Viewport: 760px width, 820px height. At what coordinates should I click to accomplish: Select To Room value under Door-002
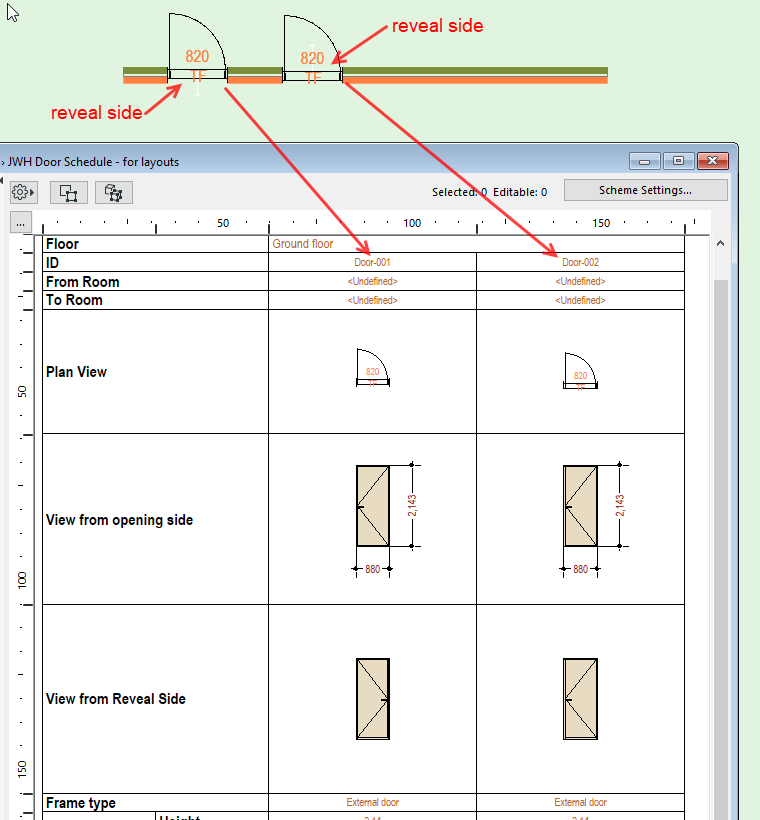(x=581, y=300)
